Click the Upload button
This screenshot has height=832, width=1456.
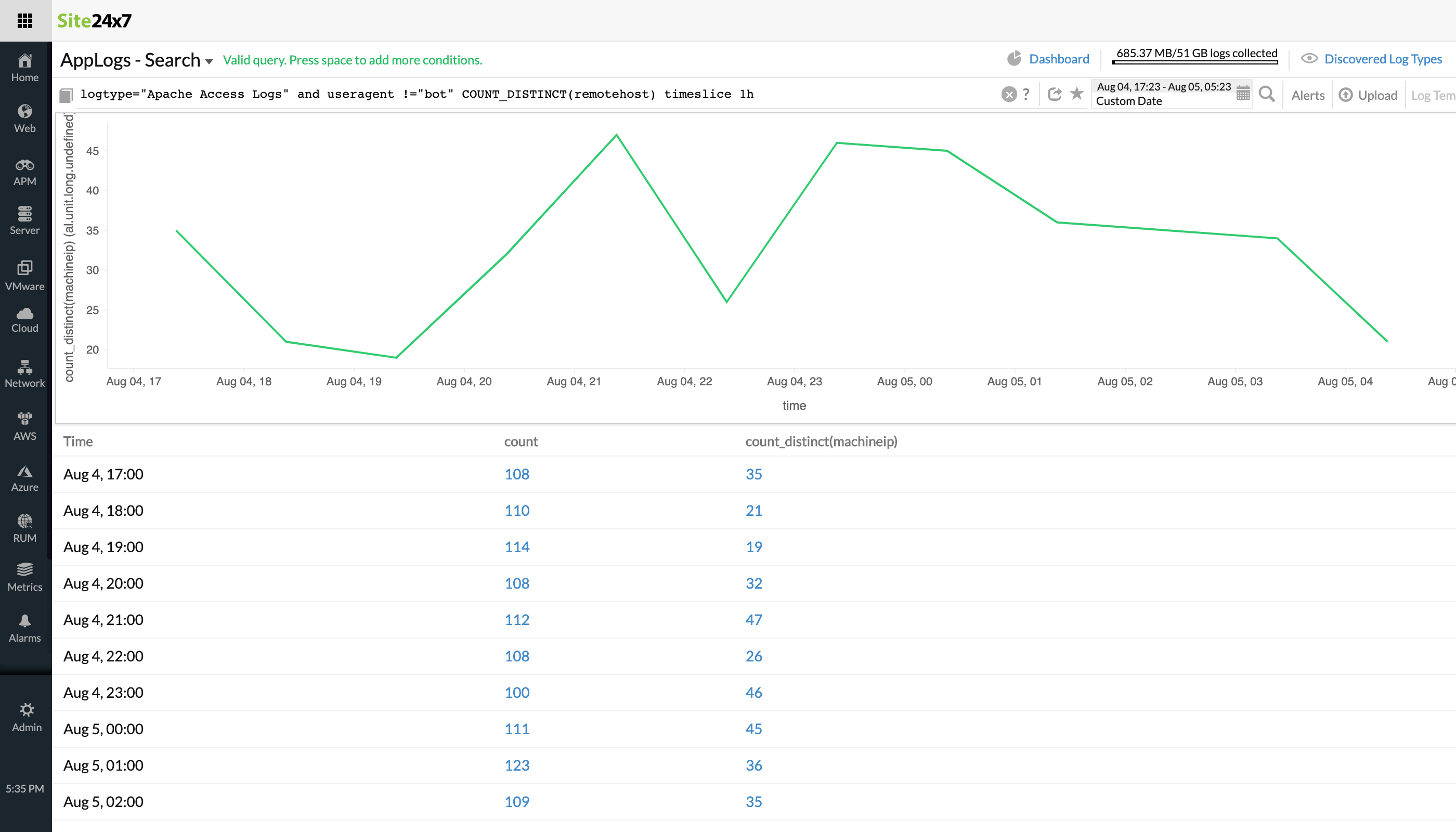[1369, 96]
